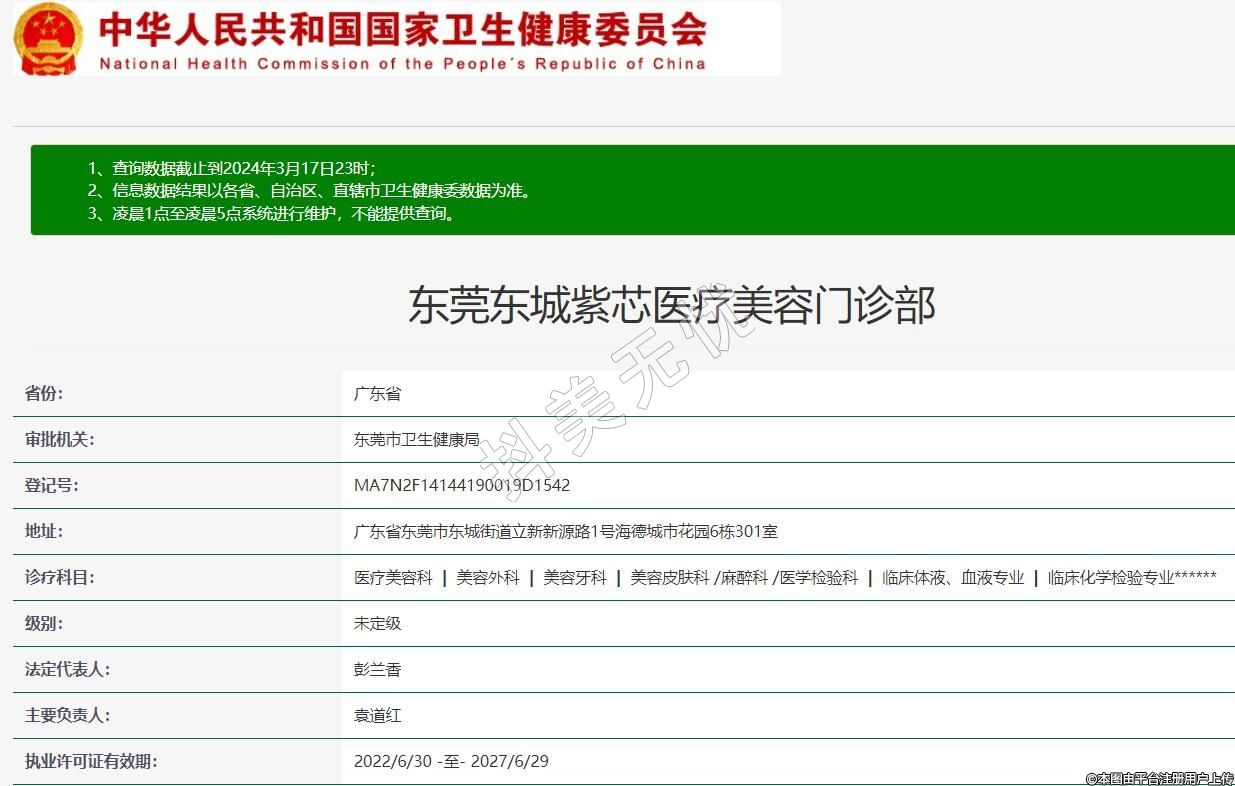This screenshot has width=1235, height=786.
Task: Click the clinic name heading 东莞东城紫芯医疗美容门诊部
Action: (x=671, y=305)
